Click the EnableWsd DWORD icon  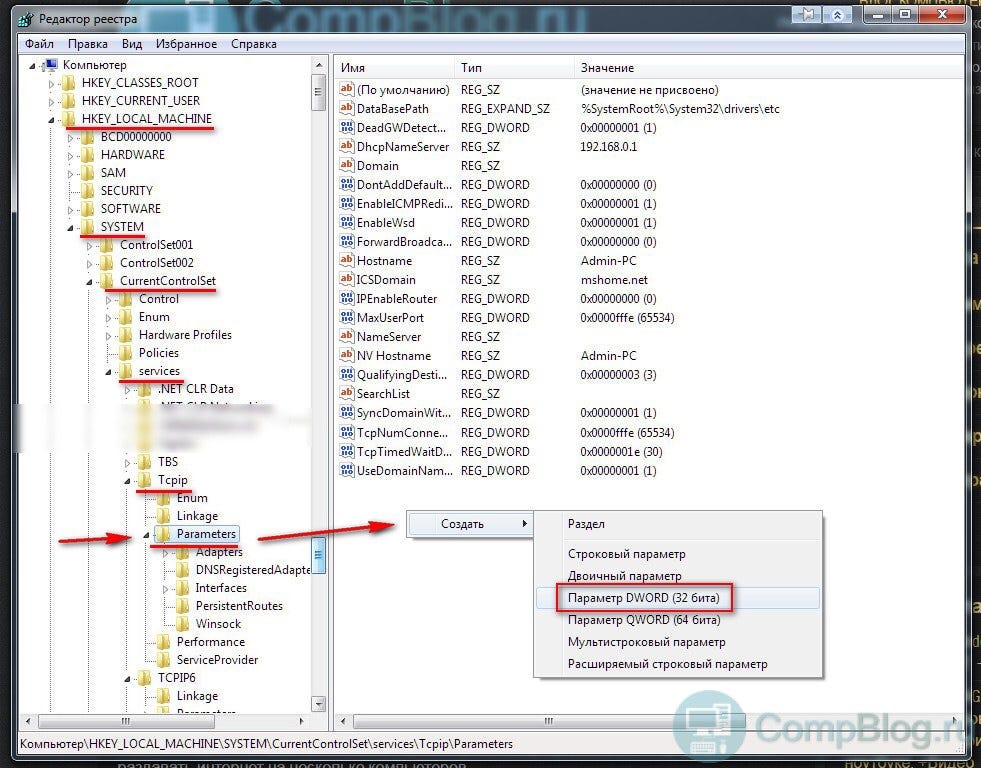pyautogui.click(x=347, y=222)
